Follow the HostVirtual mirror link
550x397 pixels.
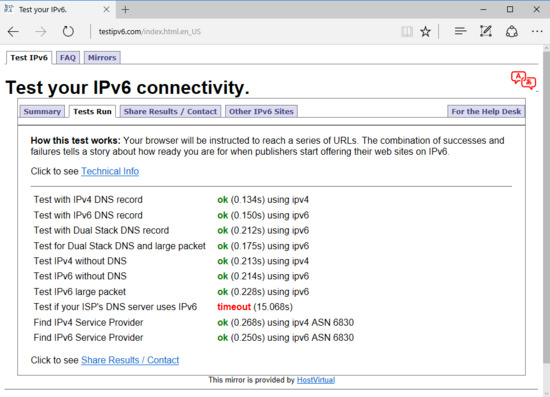pyautogui.click(x=316, y=380)
